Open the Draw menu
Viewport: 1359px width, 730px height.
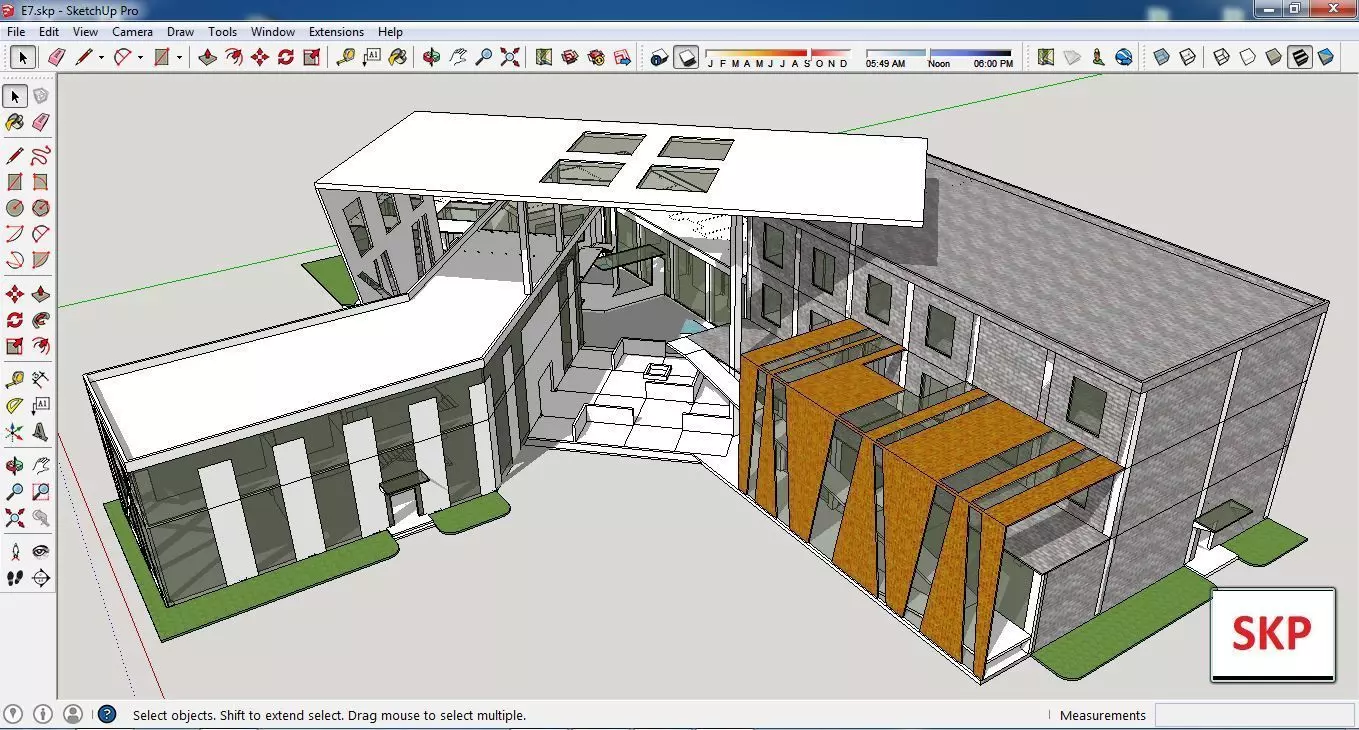180,32
